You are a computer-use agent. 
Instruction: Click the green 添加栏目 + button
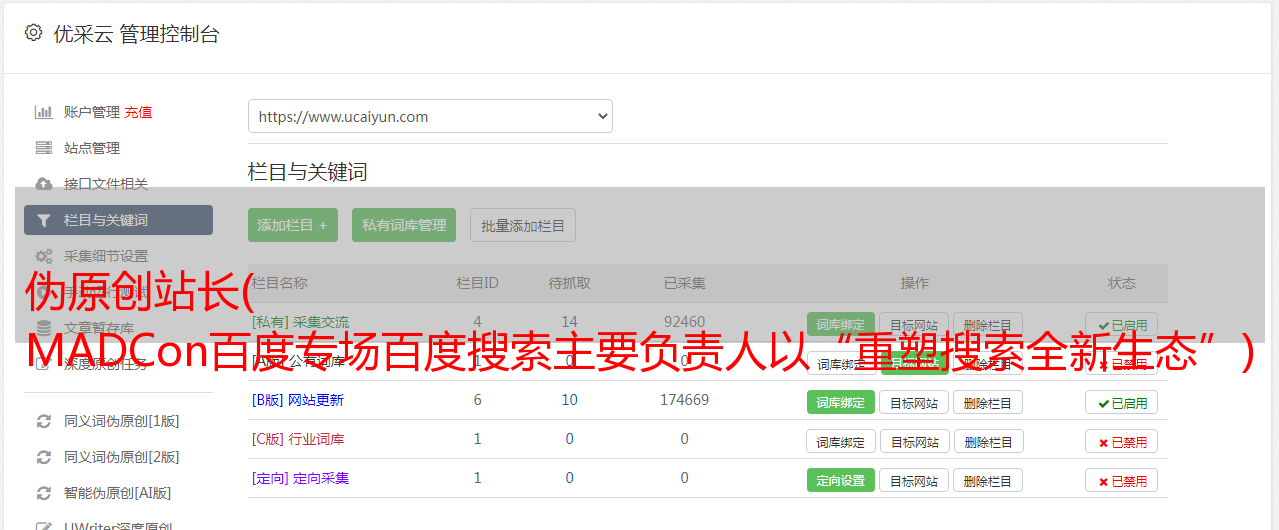tap(293, 225)
